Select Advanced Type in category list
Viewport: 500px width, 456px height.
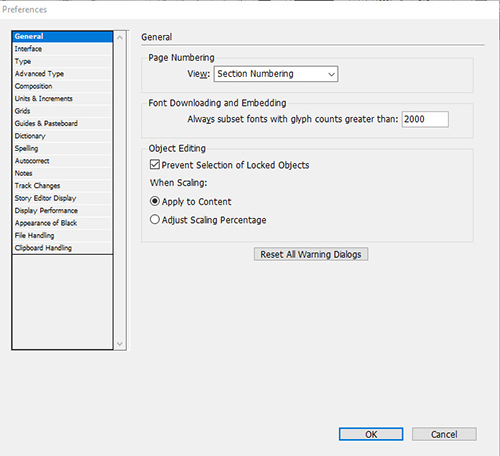pyautogui.click(x=62, y=74)
